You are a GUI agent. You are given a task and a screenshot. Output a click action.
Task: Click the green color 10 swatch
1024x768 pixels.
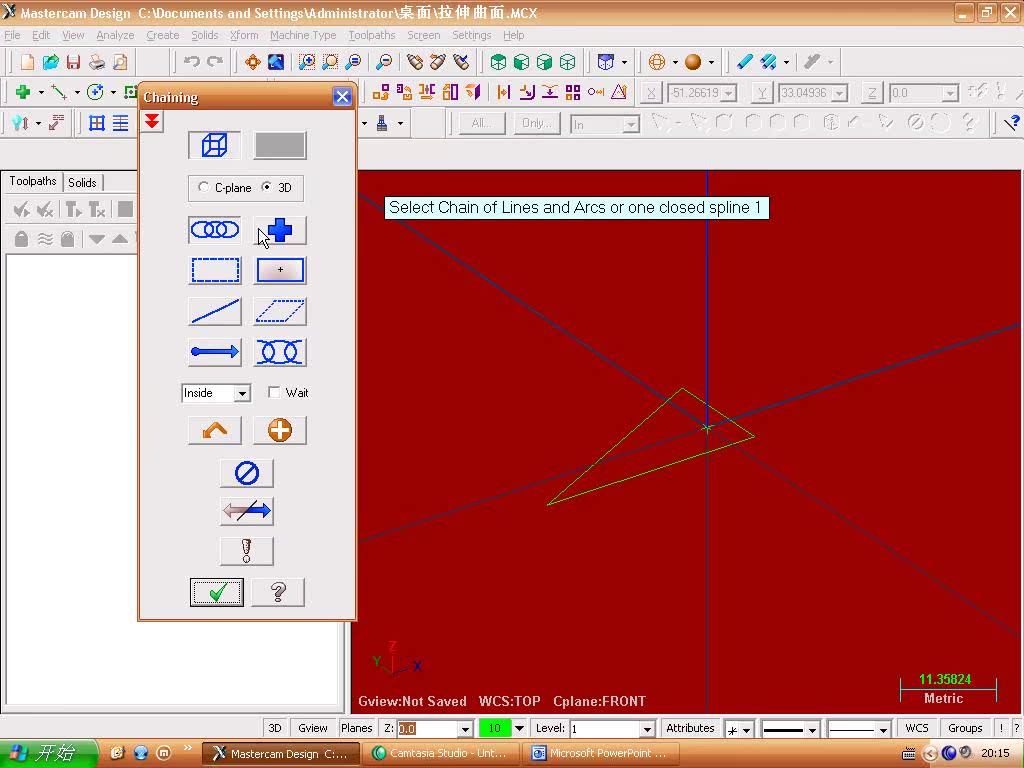tap(494, 728)
